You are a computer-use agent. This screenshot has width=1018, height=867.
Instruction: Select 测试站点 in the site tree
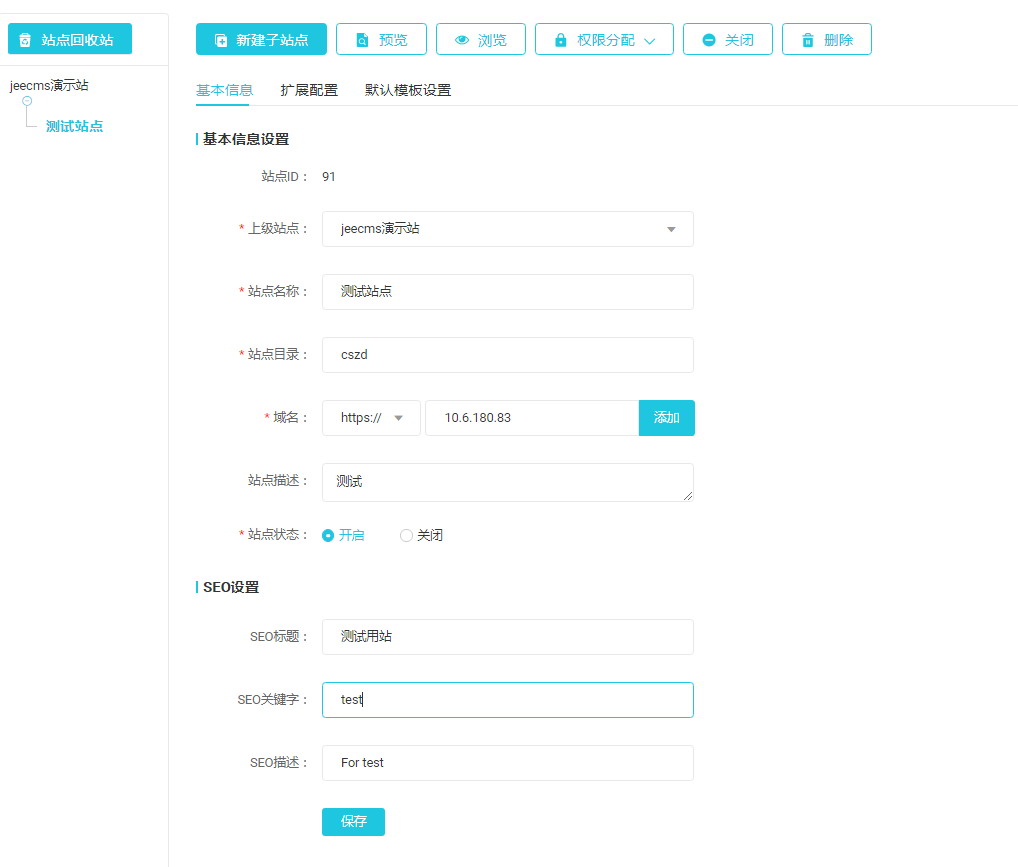pyautogui.click(x=74, y=126)
